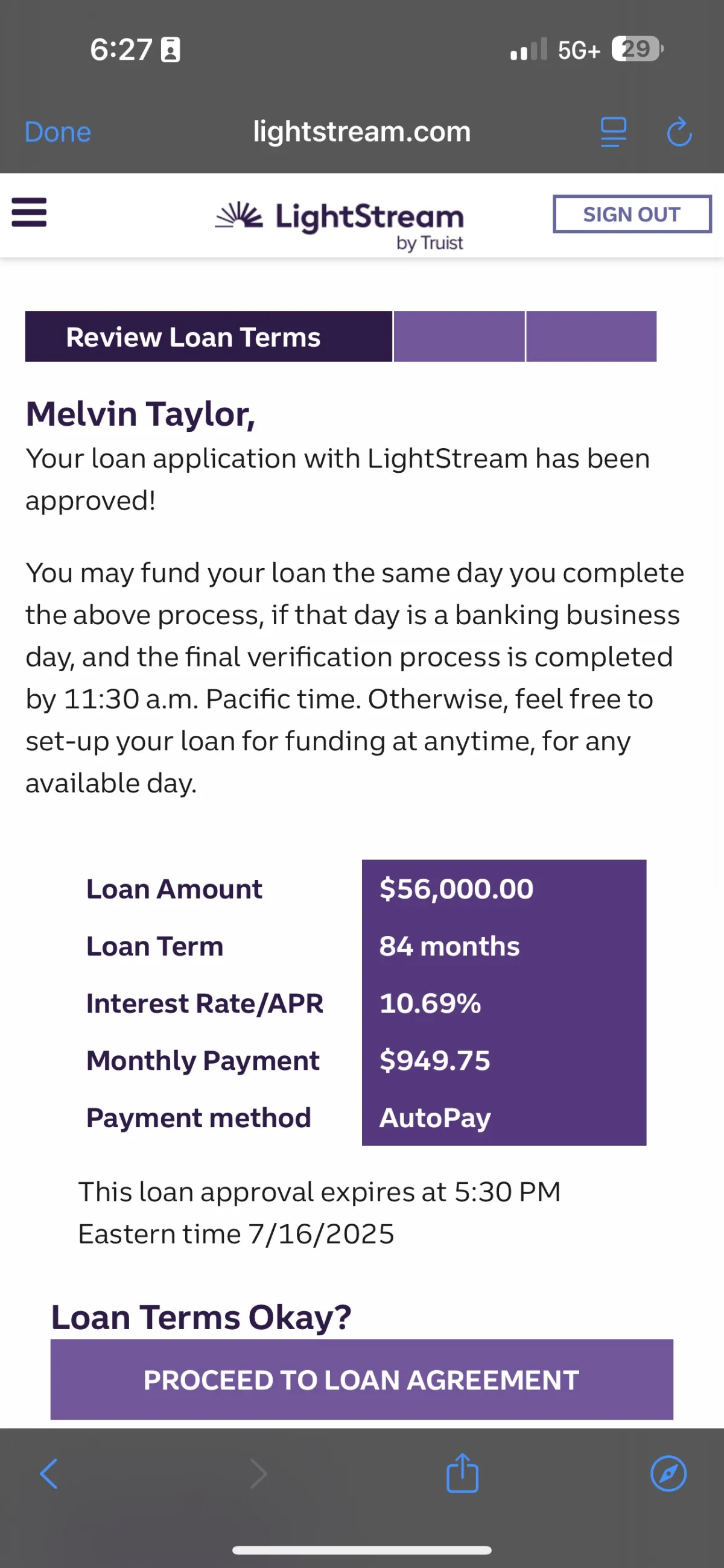
Task: Close the browser view with Done
Action: pyautogui.click(x=58, y=132)
